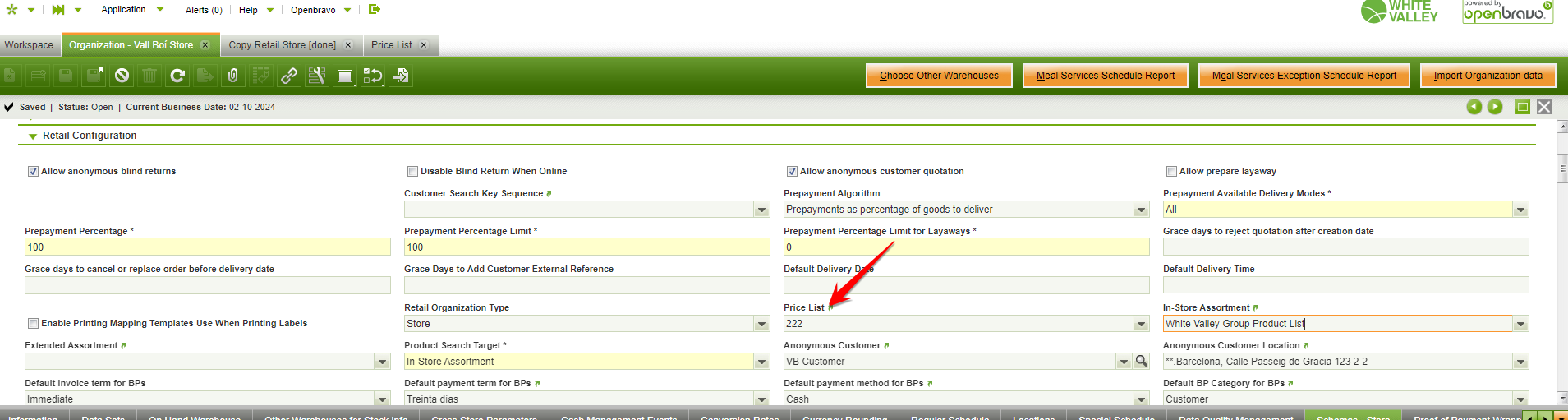
Task: Open Prepayment Algorithm dropdown
Action: click(x=1142, y=210)
